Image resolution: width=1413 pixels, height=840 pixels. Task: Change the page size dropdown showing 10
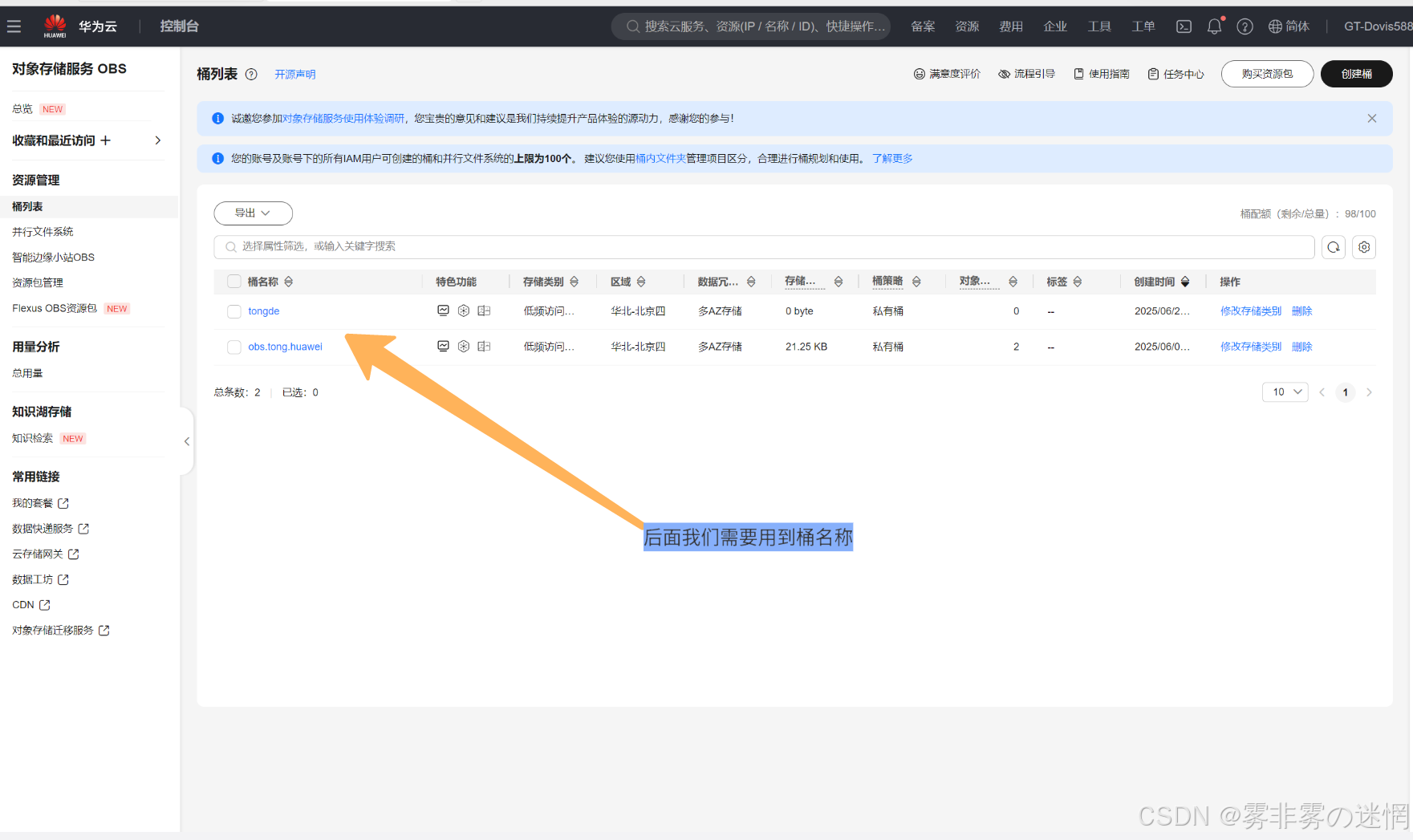[x=1285, y=392]
